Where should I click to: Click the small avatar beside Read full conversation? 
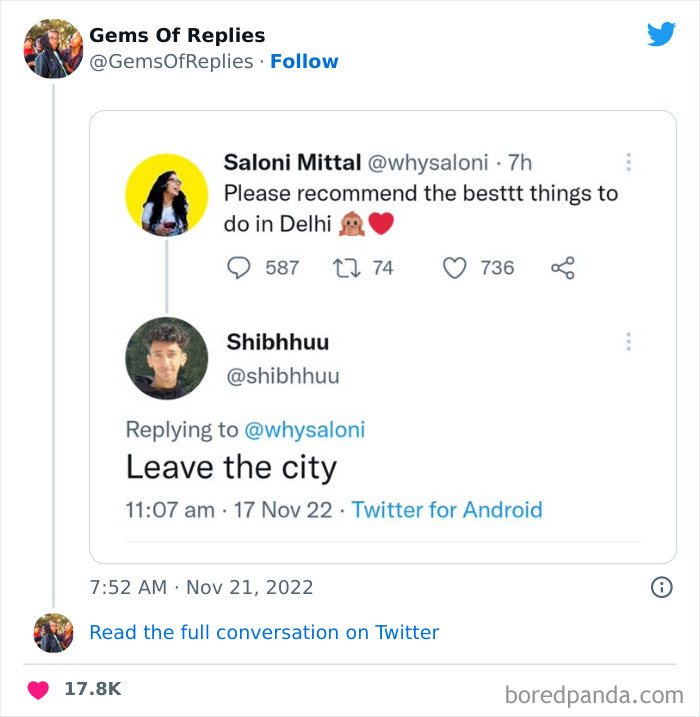[53, 632]
